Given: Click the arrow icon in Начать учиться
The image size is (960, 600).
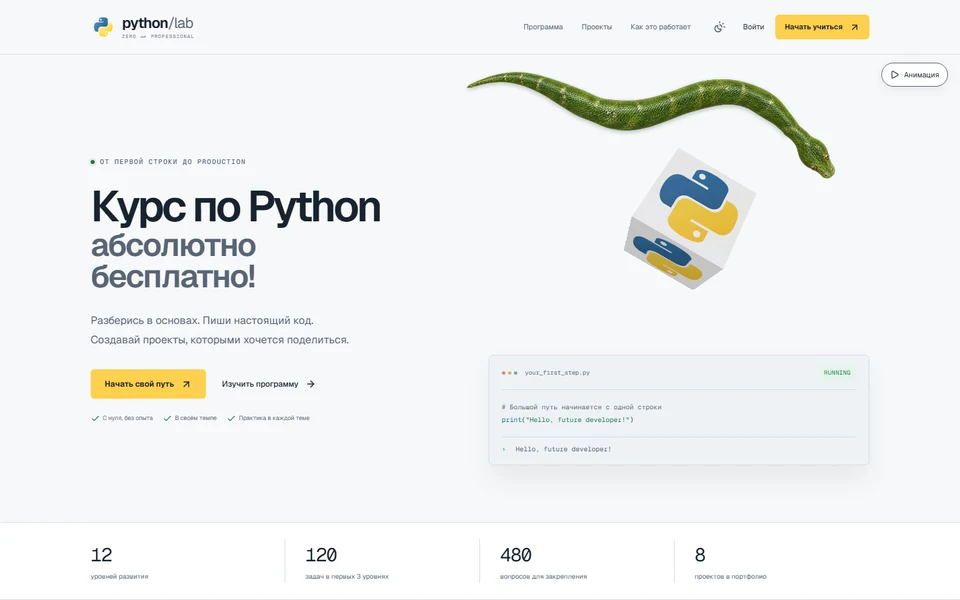Looking at the screenshot, I should [855, 27].
